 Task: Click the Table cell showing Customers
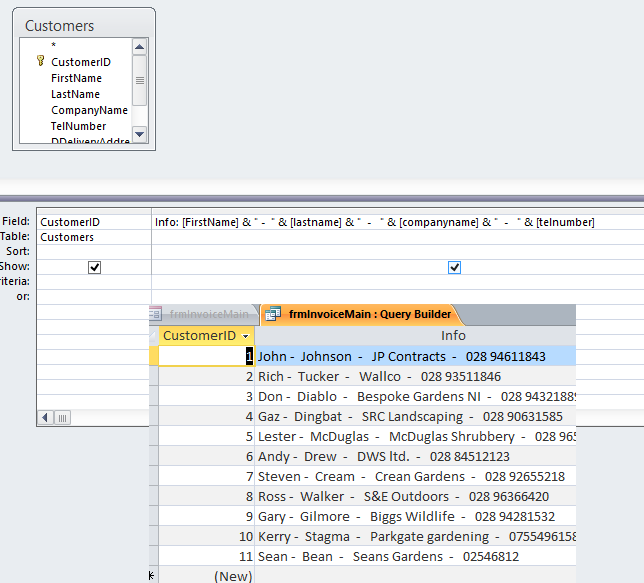[x=94, y=237]
